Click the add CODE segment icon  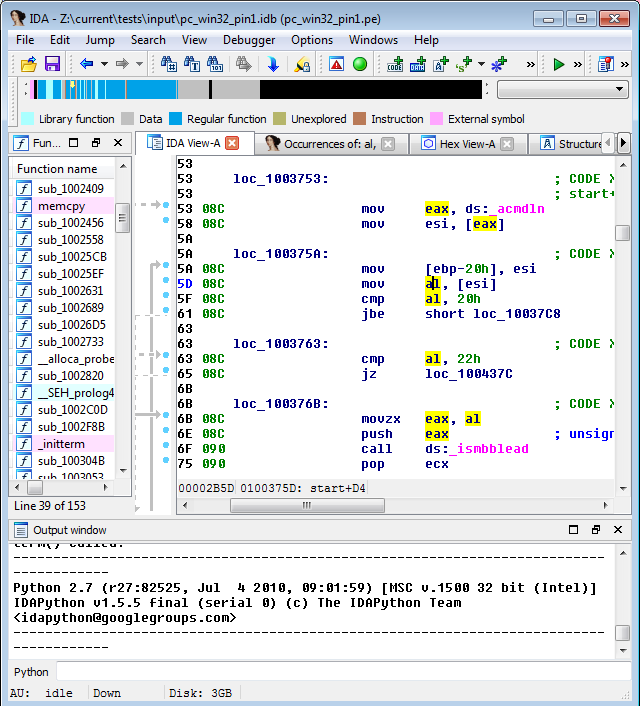click(395, 64)
